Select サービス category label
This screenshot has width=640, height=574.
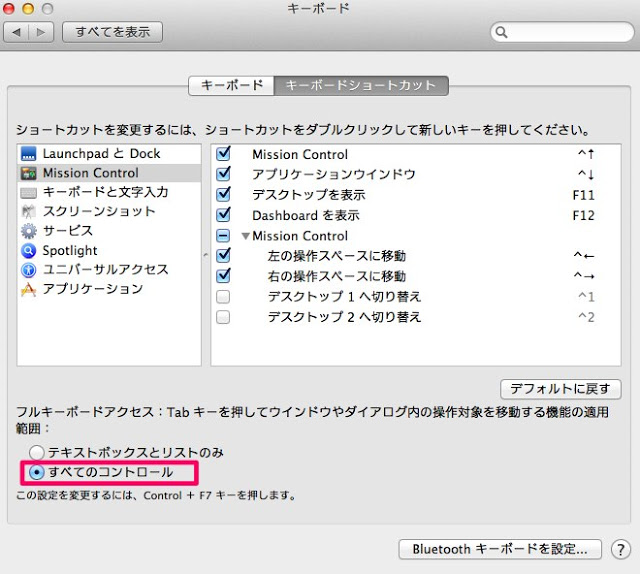click(68, 231)
